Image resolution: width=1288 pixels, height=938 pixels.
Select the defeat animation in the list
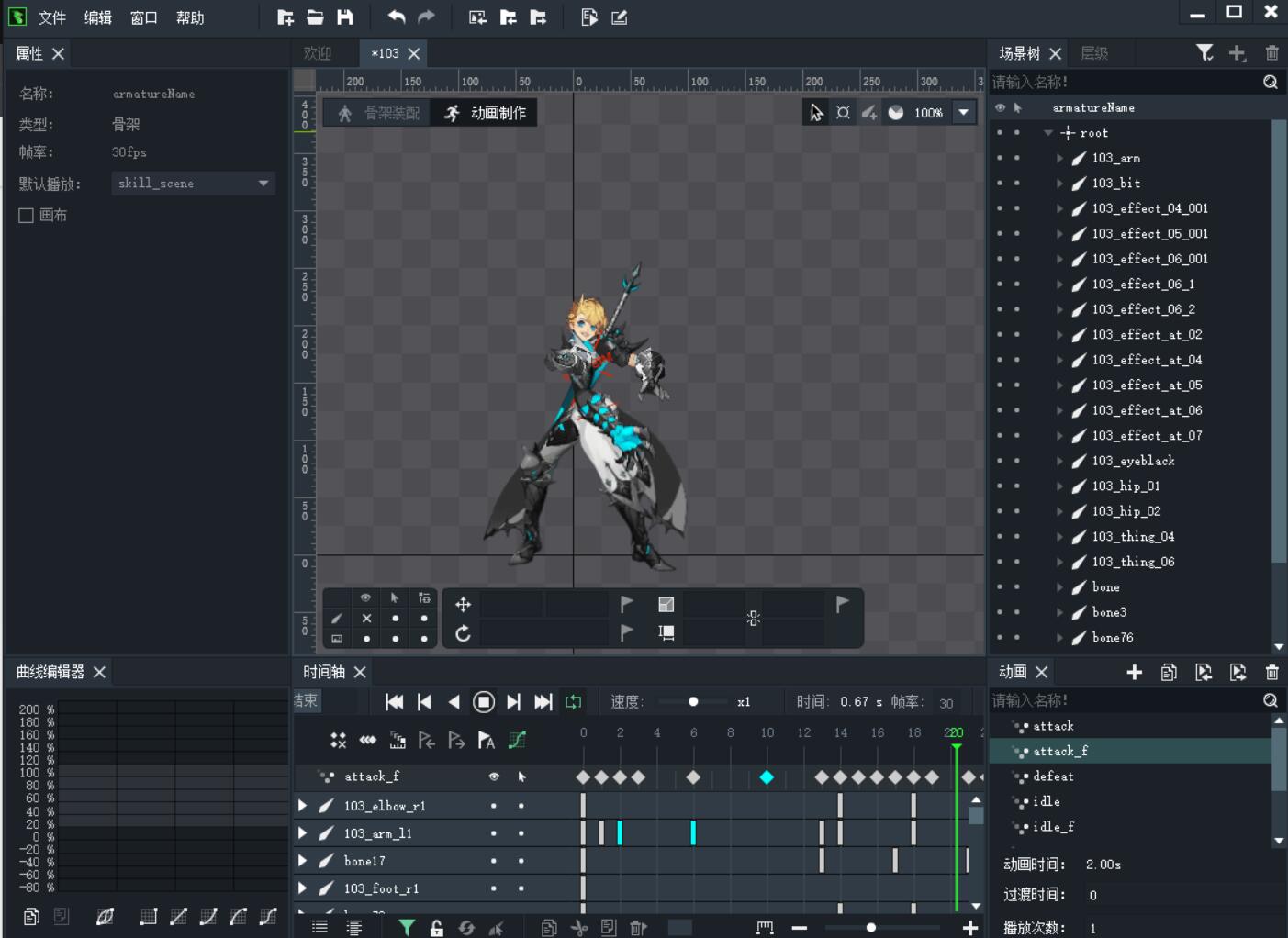coord(1053,776)
